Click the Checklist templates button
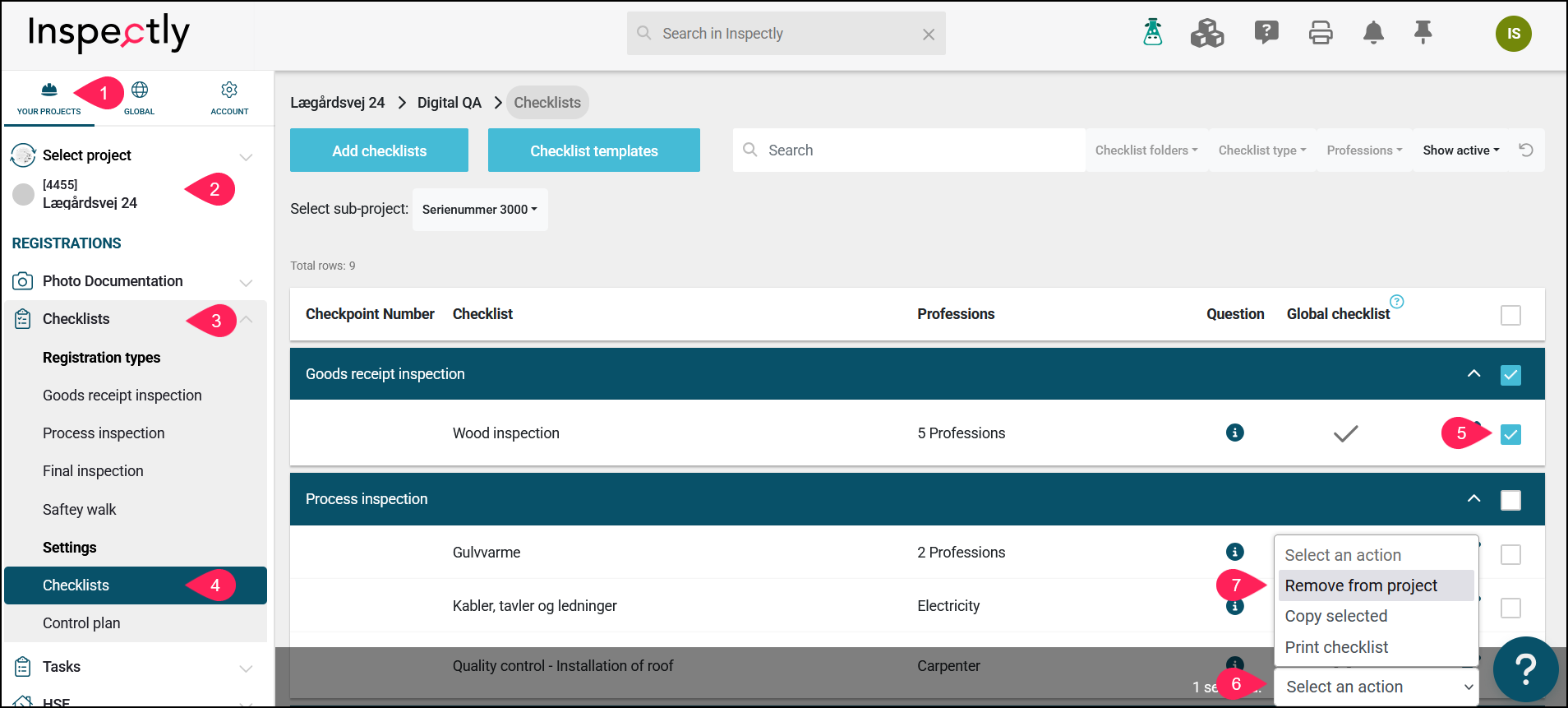 [x=594, y=150]
